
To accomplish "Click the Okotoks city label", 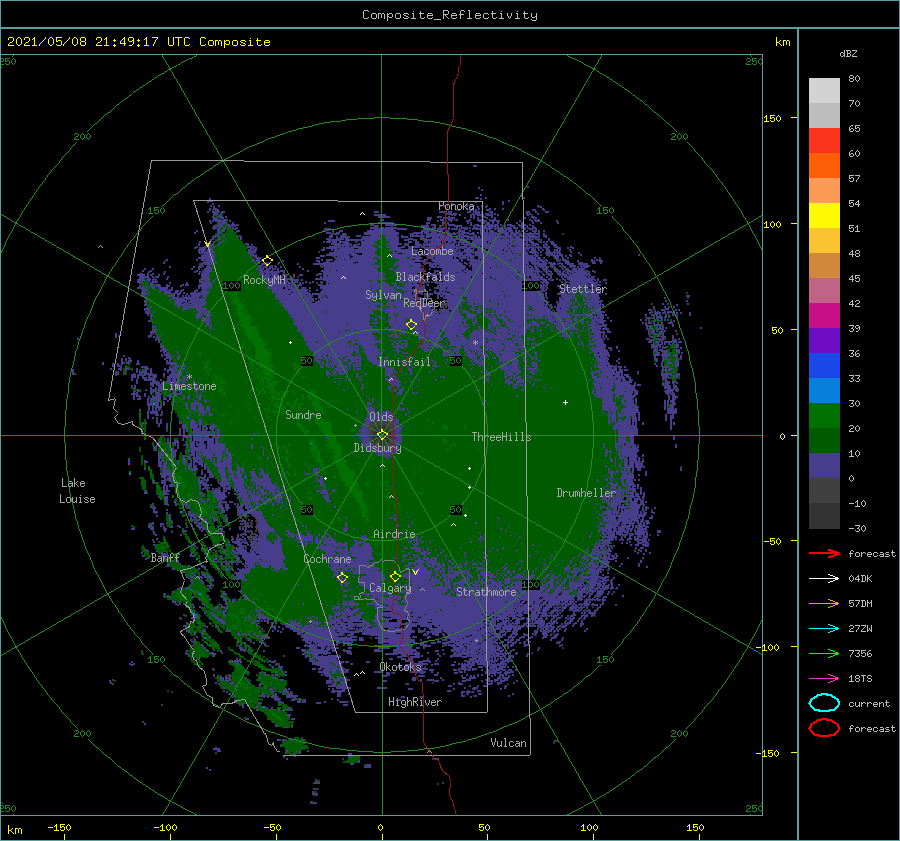I will [401, 667].
